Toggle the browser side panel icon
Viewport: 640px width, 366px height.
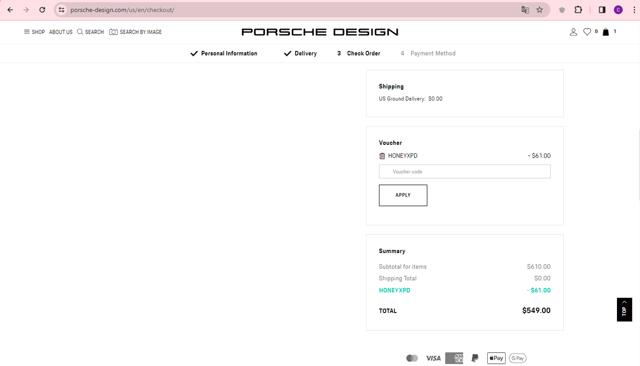pyautogui.click(x=602, y=10)
